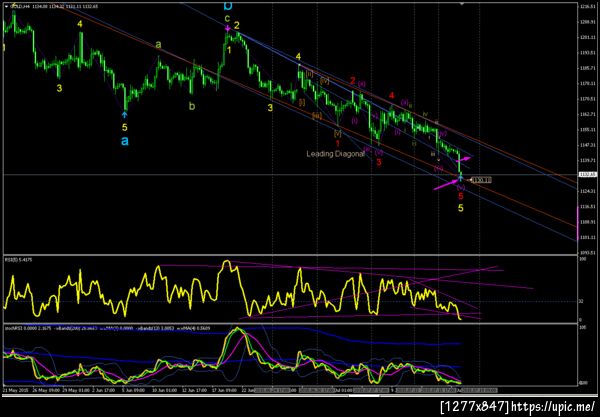Click the chart shift triangle on the top border
The height and width of the screenshot is (417, 600).
tap(461, 3)
